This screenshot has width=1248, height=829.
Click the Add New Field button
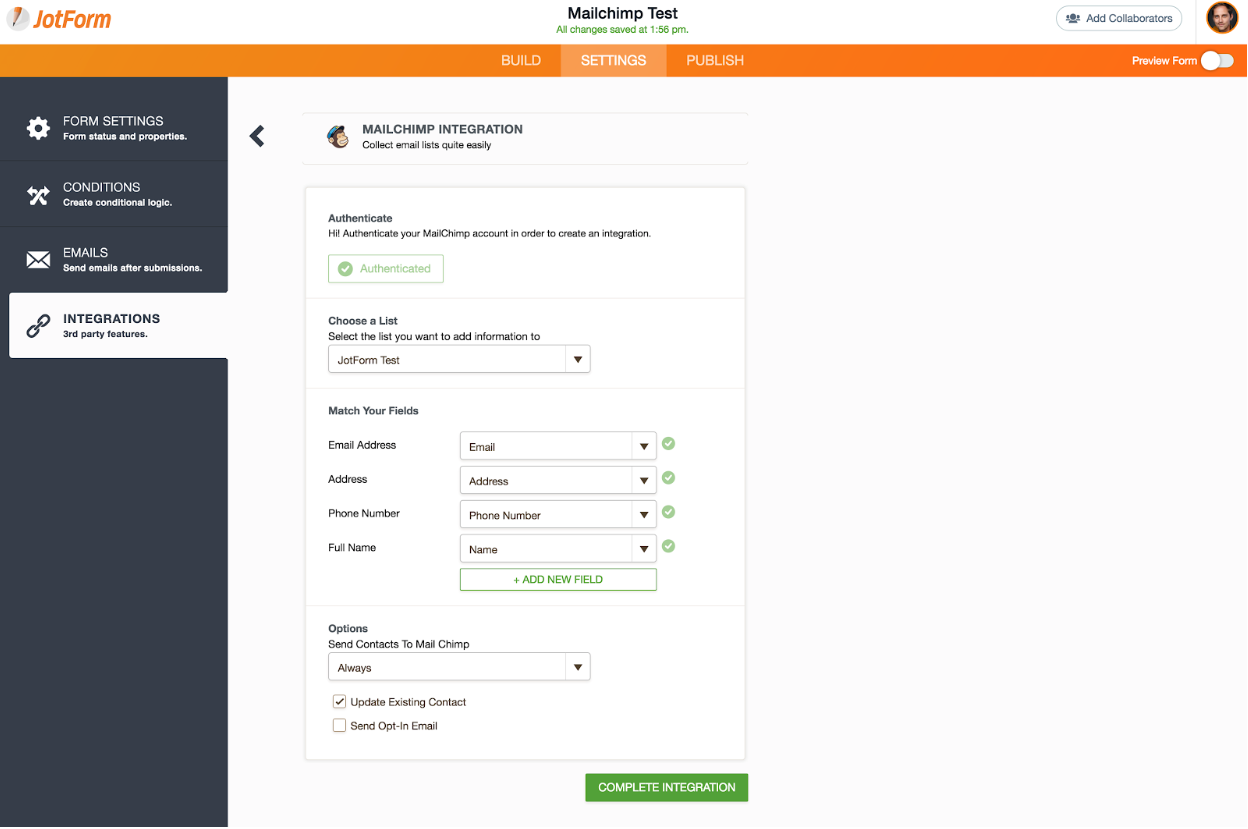coord(558,580)
